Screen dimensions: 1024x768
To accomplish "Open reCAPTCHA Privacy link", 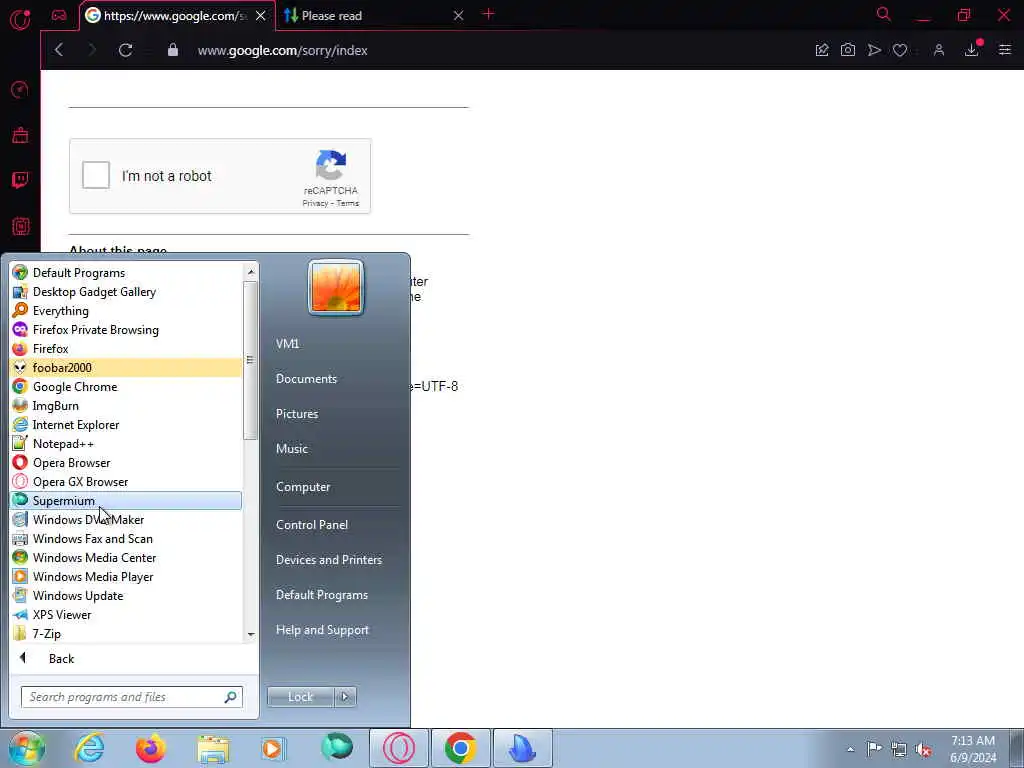I will click(315, 203).
